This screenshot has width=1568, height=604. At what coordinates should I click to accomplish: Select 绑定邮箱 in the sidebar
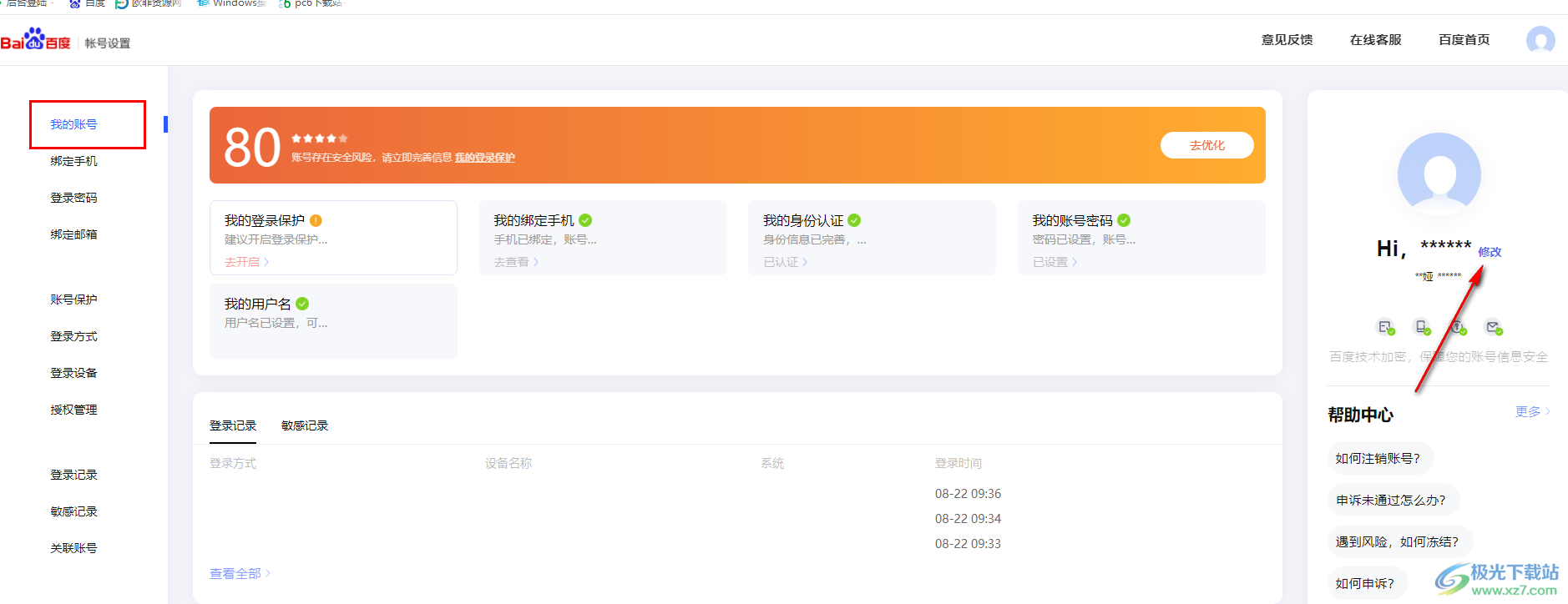click(73, 234)
